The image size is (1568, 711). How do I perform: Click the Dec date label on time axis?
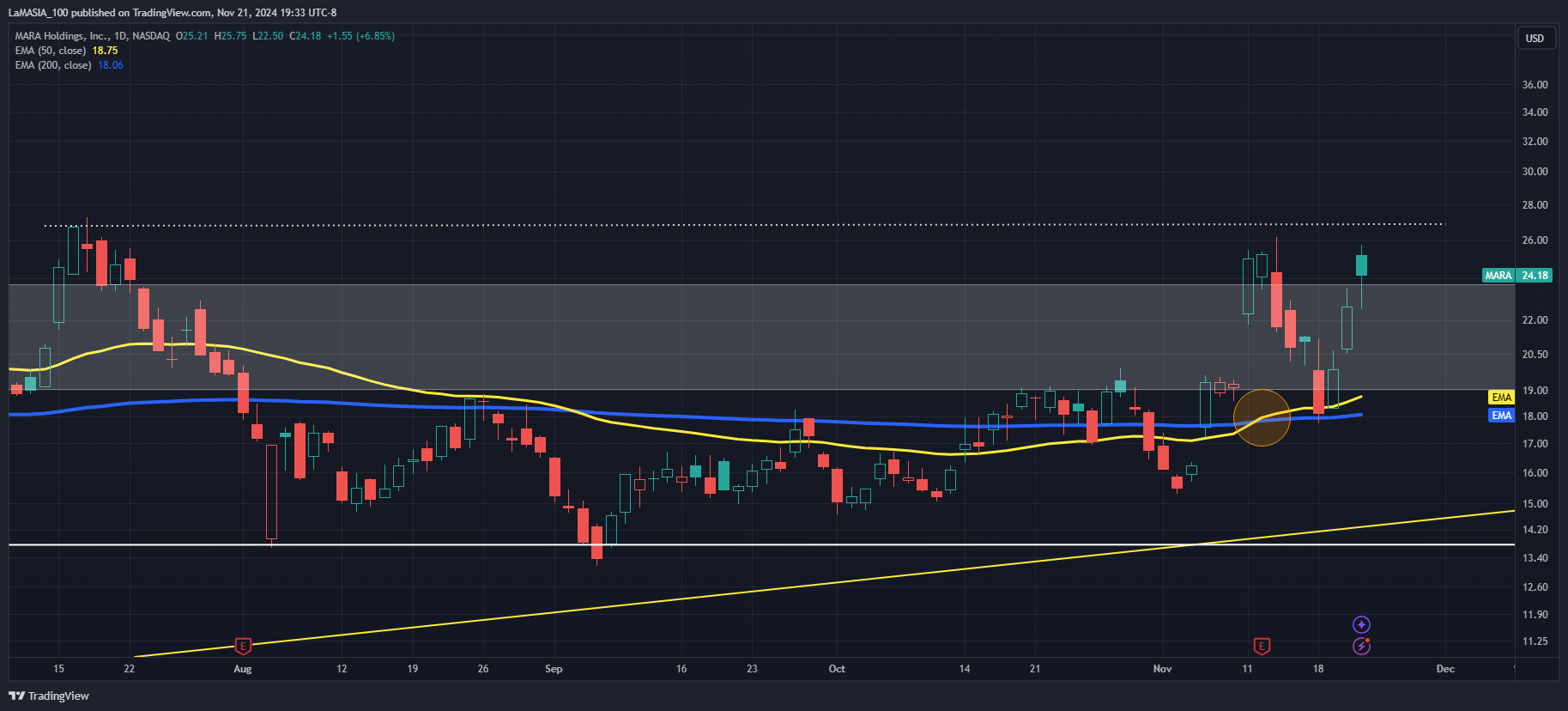coord(1445,669)
